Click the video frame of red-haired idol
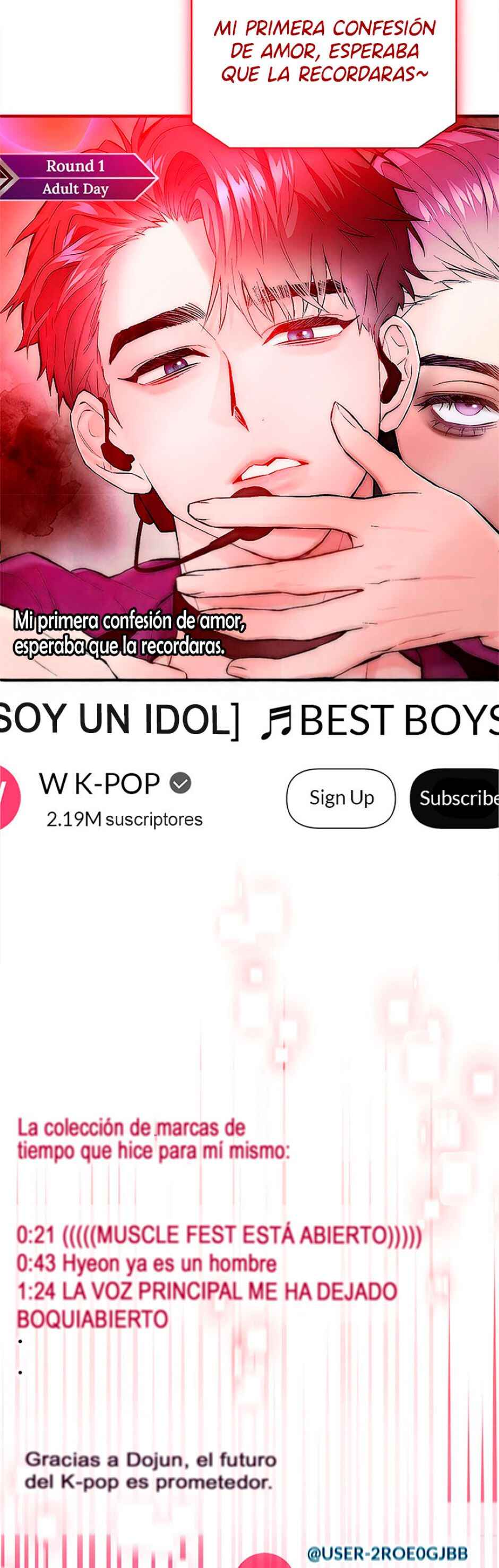Viewport: 499px width, 1568px height. coord(249,399)
